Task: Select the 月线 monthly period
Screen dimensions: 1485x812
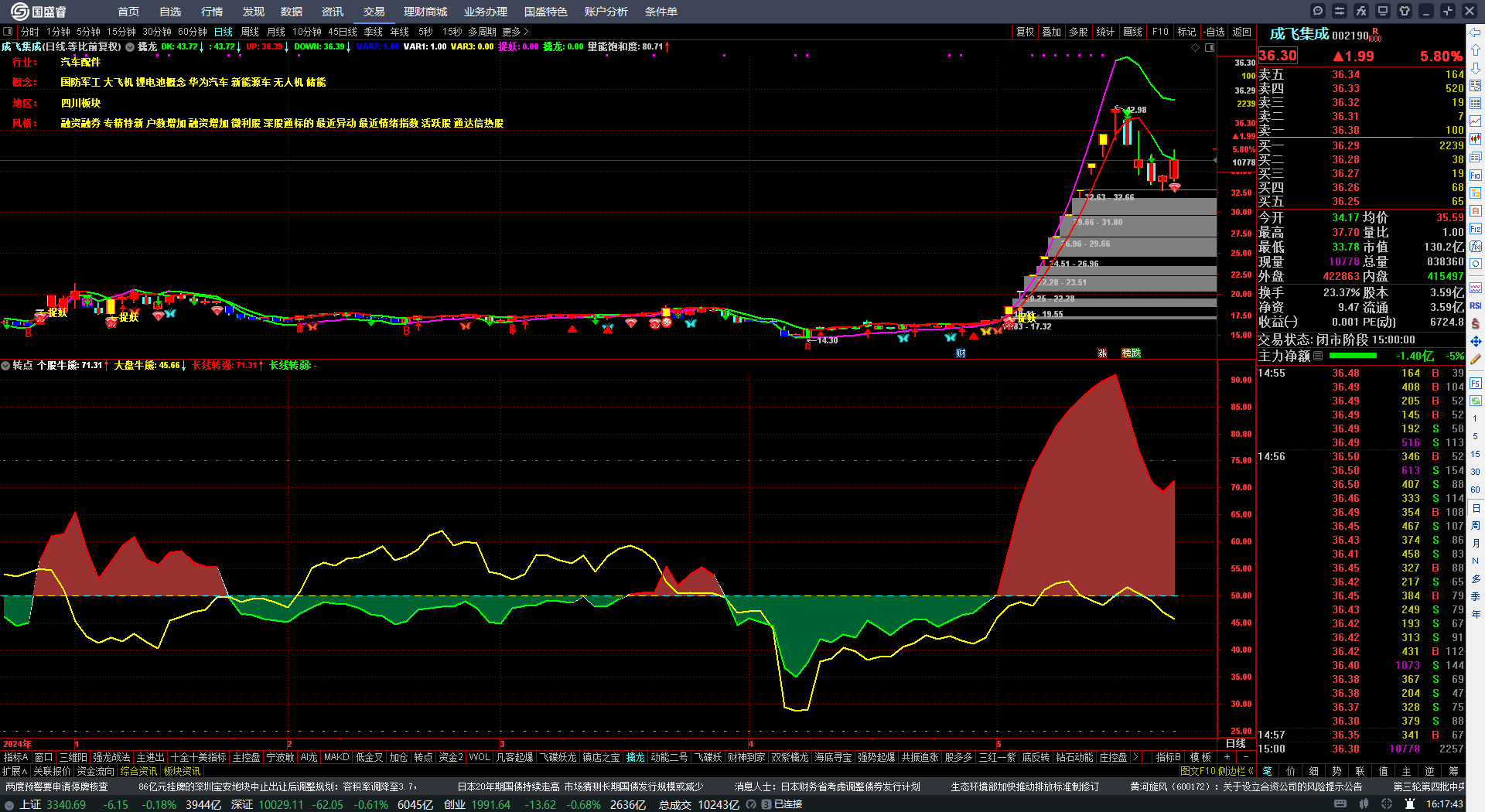Action: pyautogui.click(x=276, y=32)
